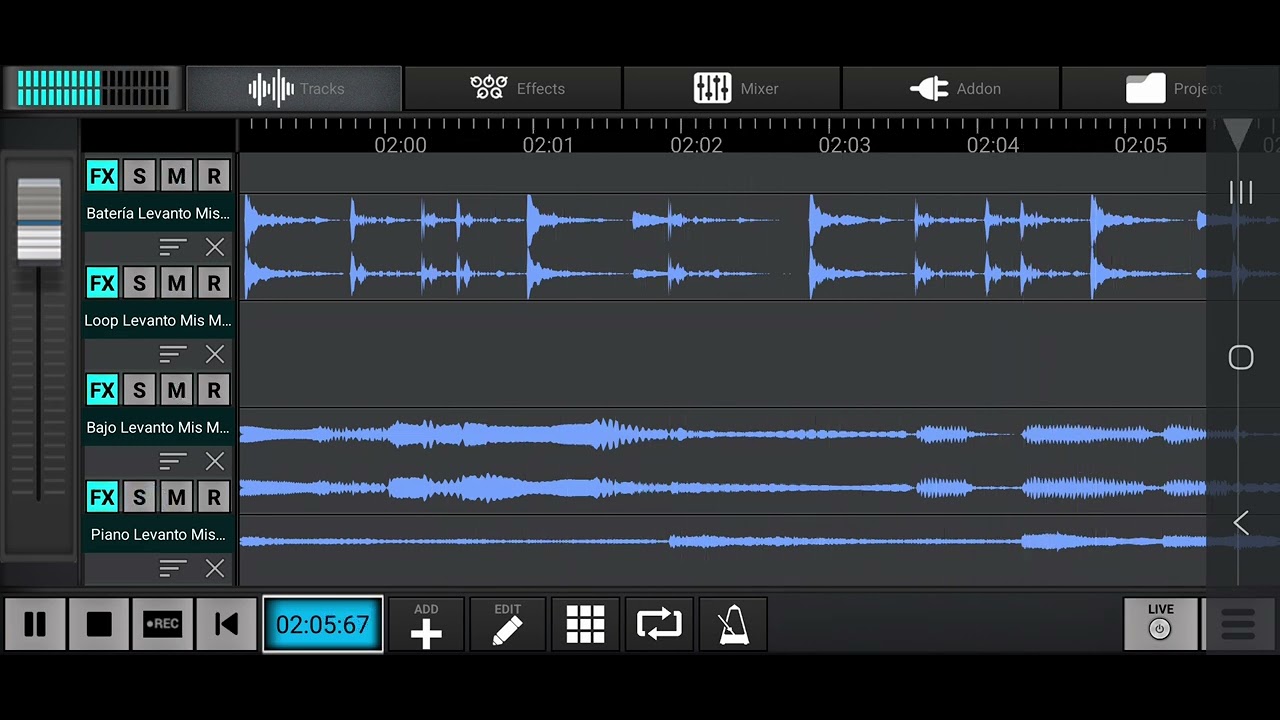Toggle FX on Batería Levanto track
The width and height of the screenshot is (1280, 720).
pos(102,177)
